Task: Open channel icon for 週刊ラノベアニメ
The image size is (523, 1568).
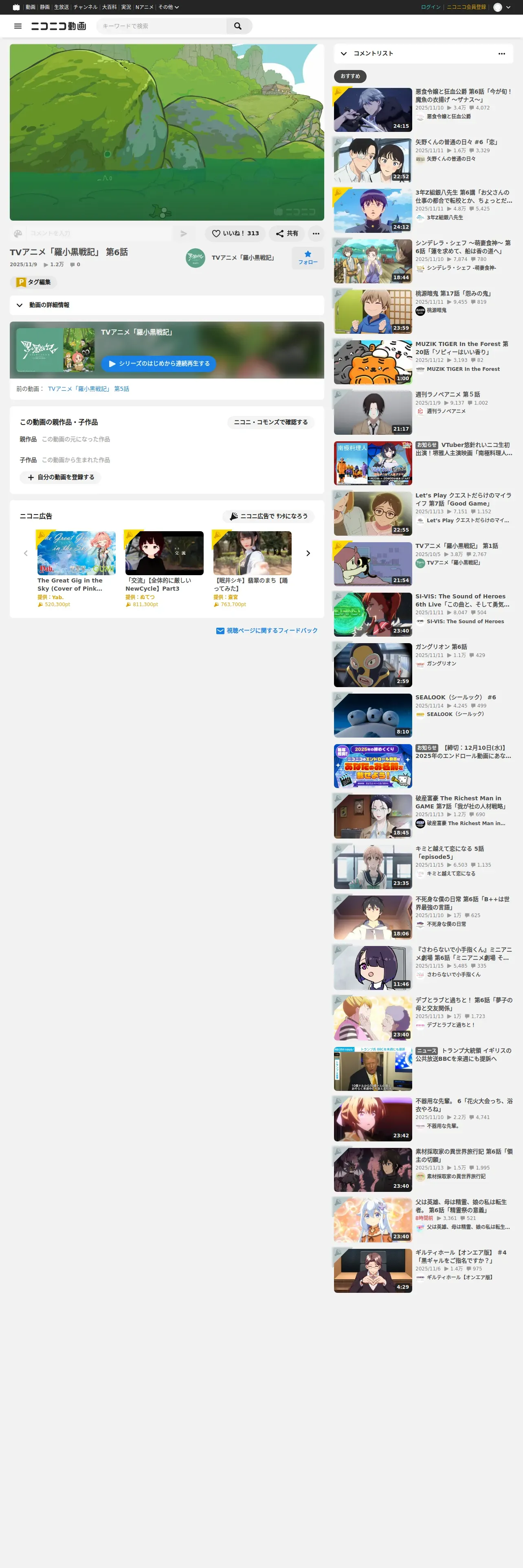Action: coord(420,411)
